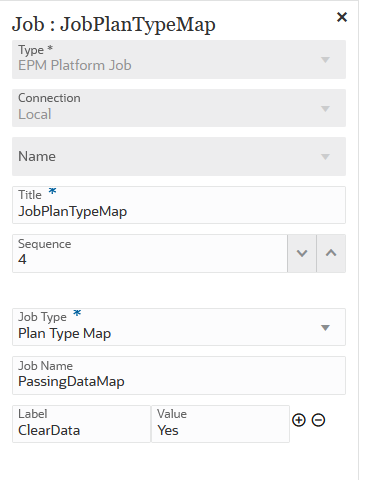Add a new Label/Value parameter row
The image size is (370, 480).
pyautogui.click(x=299, y=420)
